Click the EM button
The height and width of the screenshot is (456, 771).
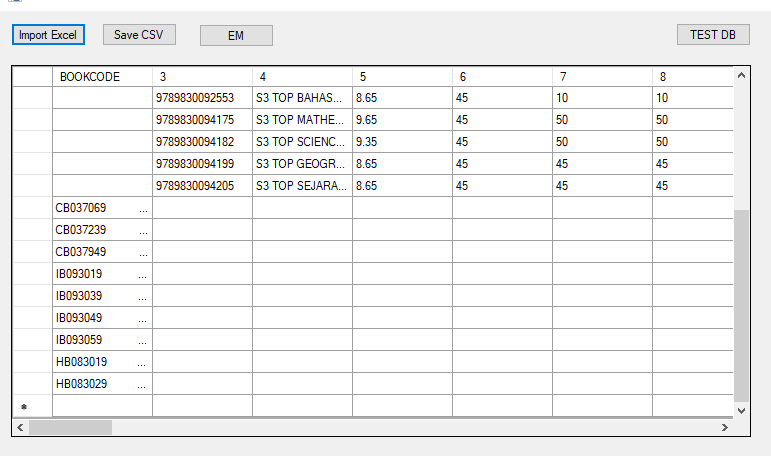236,35
